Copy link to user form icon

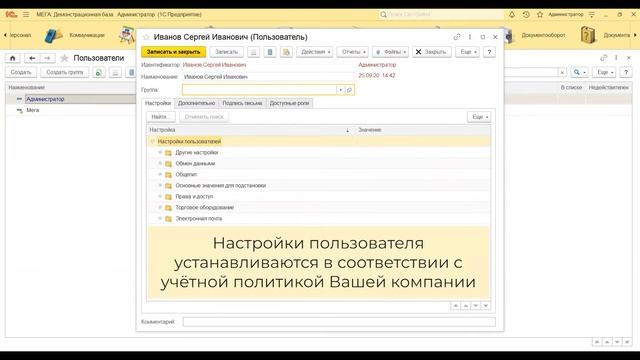point(457,37)
